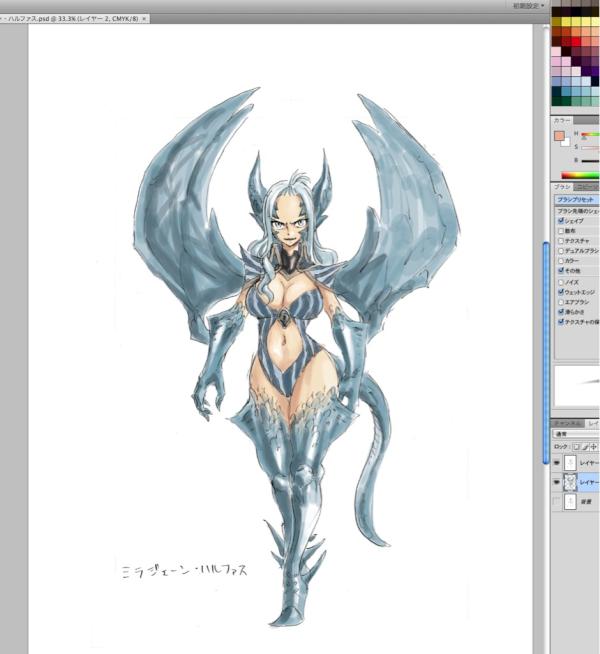Select ブラシ先端のシェイプ in the brush options
This screenshot has height=654, width=600.
pos(578,211)
